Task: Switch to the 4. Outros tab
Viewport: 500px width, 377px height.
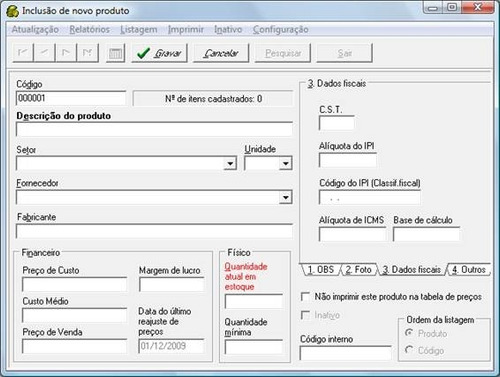Action: point(469,269)
